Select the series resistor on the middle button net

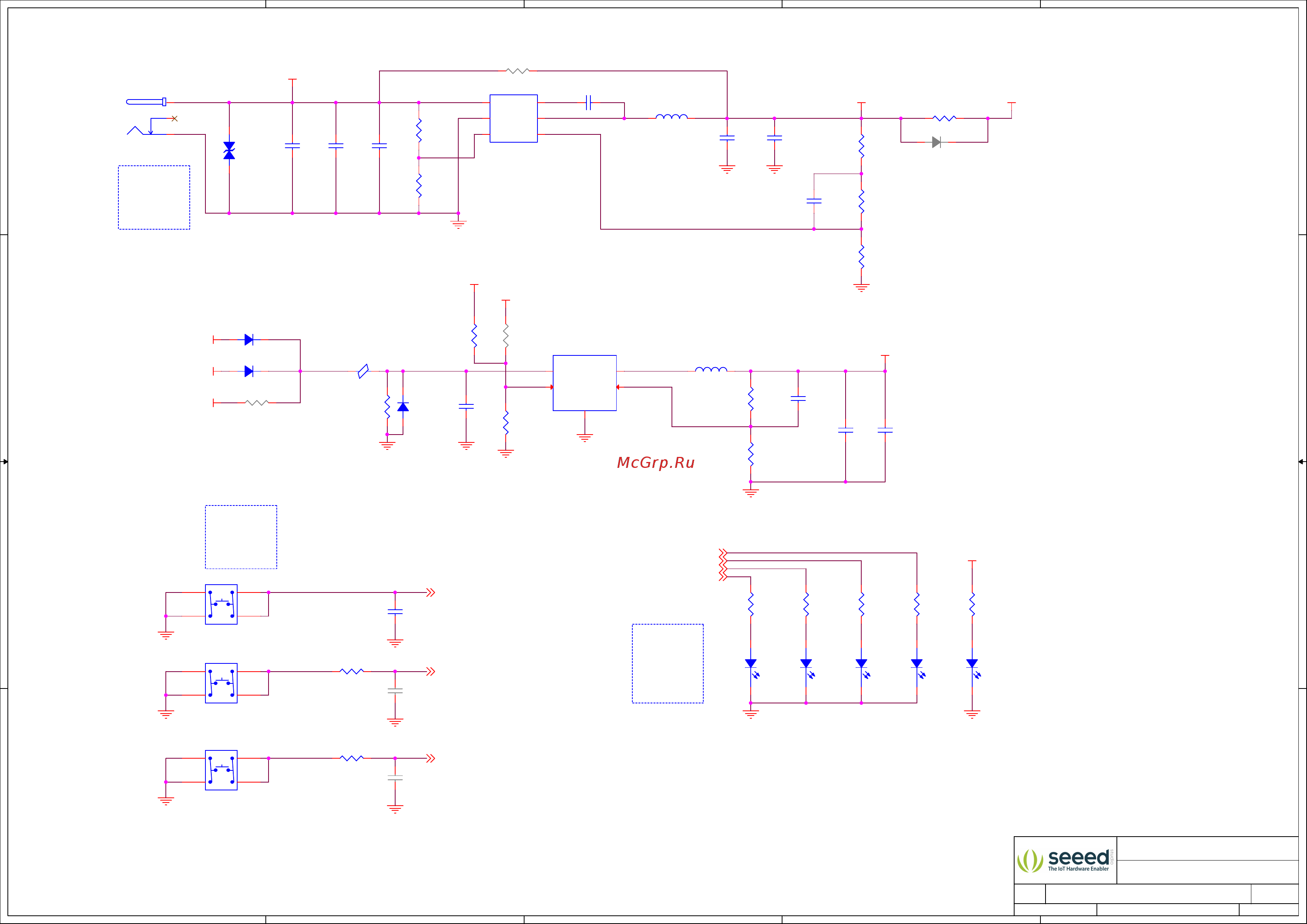pos(352,671)
